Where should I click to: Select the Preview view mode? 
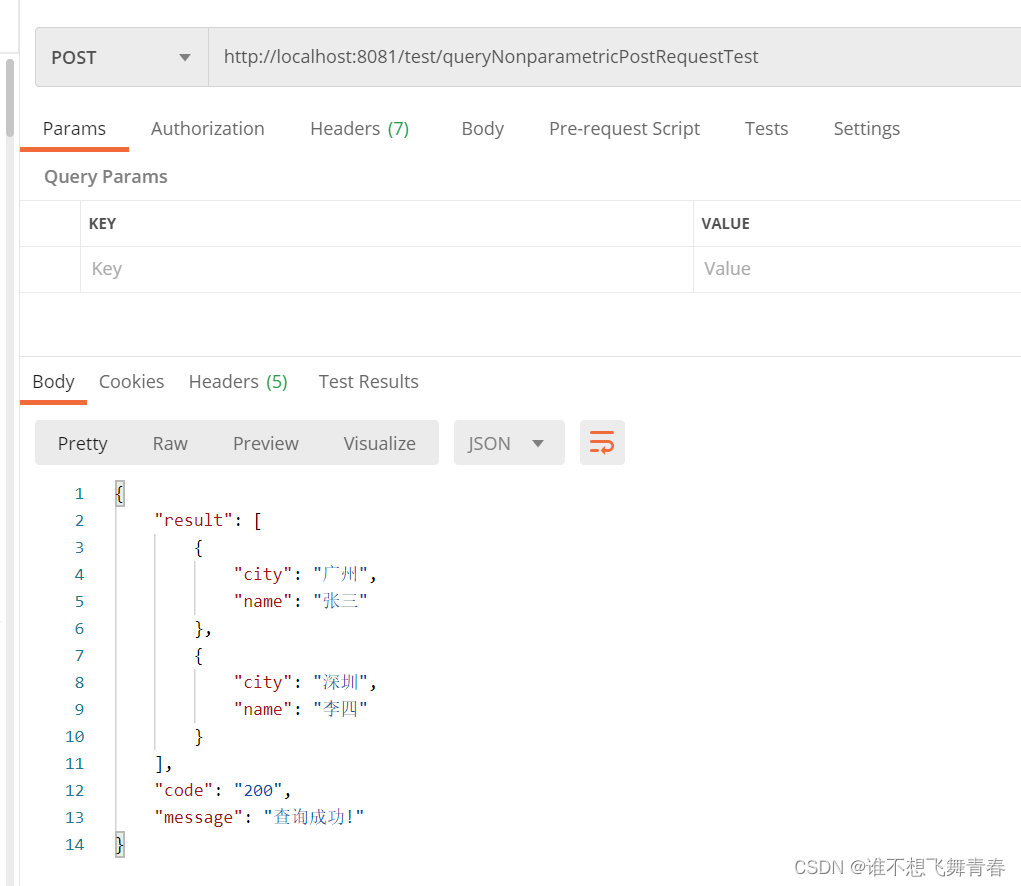[266, 443]
